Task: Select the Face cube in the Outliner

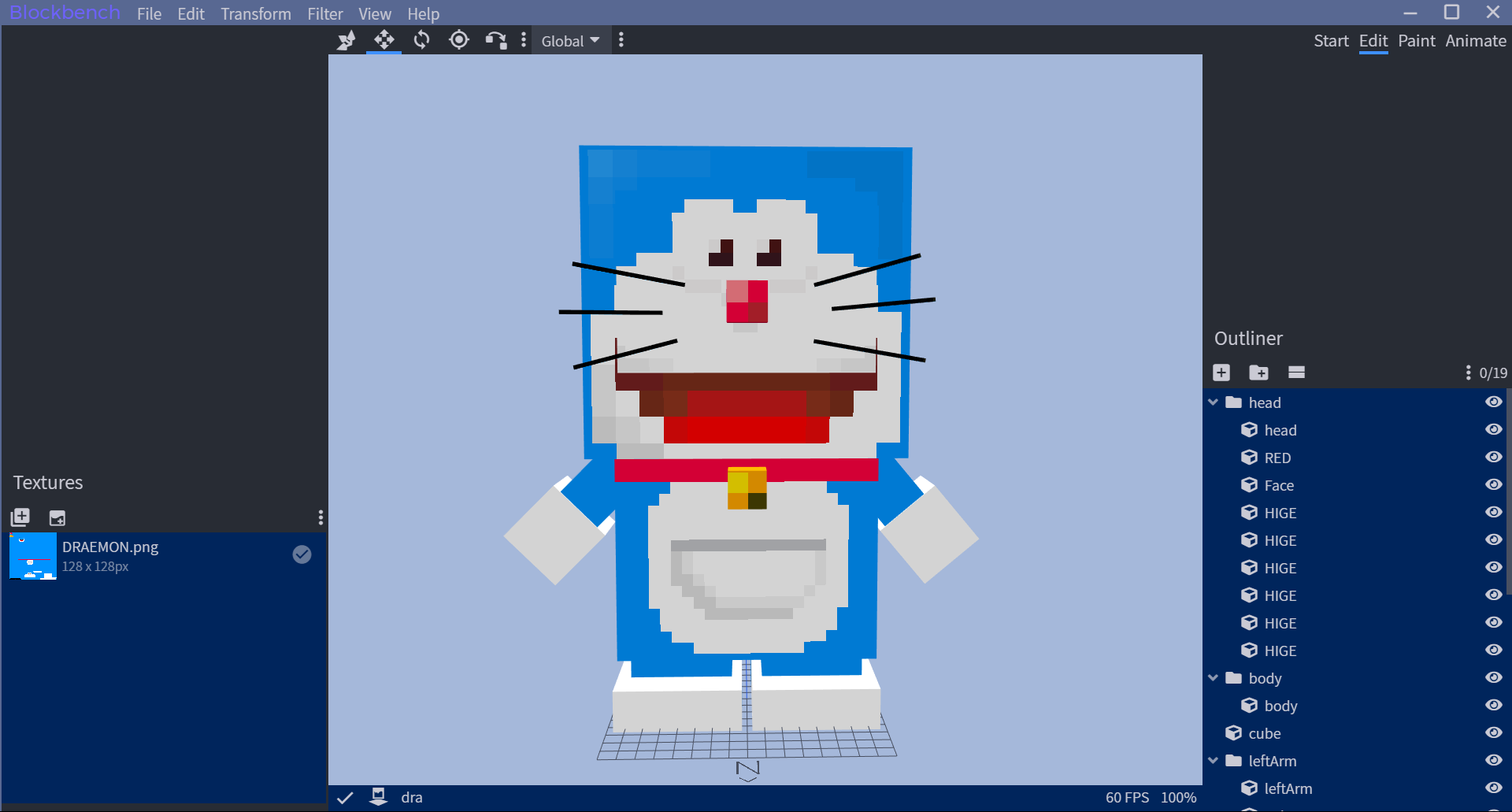Action: tap(1354, 485)
